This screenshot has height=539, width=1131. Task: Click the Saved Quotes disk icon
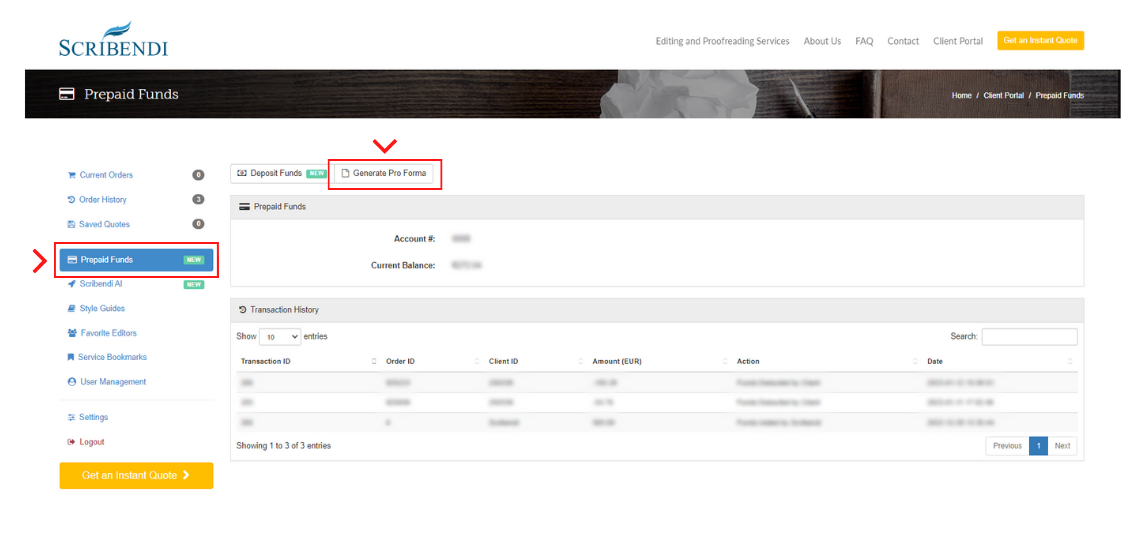click(x=71, y=224)
